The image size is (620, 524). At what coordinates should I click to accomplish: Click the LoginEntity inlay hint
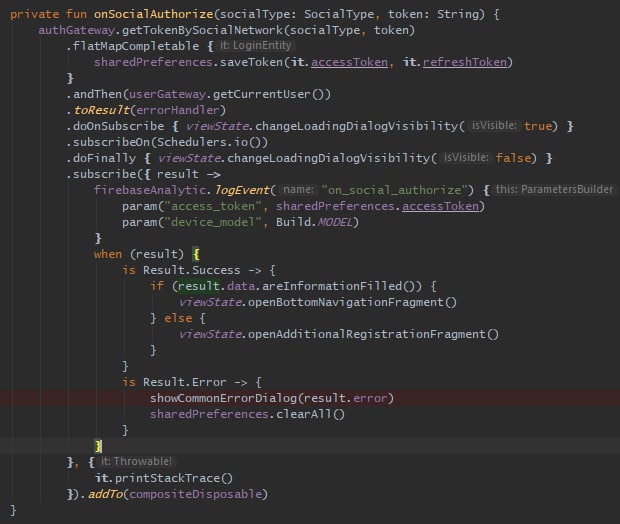tap(256, 46)
